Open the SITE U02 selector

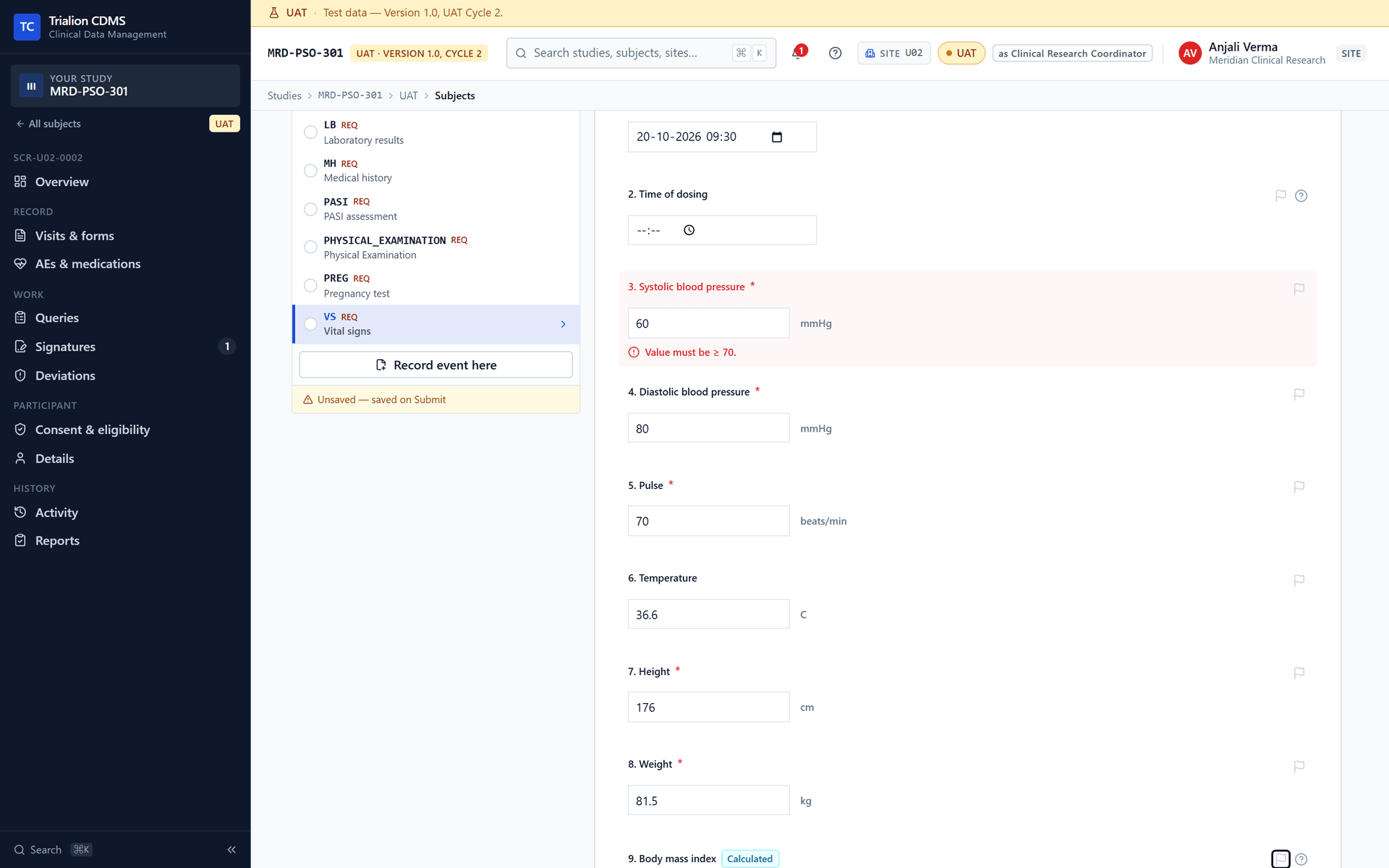[893, 54]
